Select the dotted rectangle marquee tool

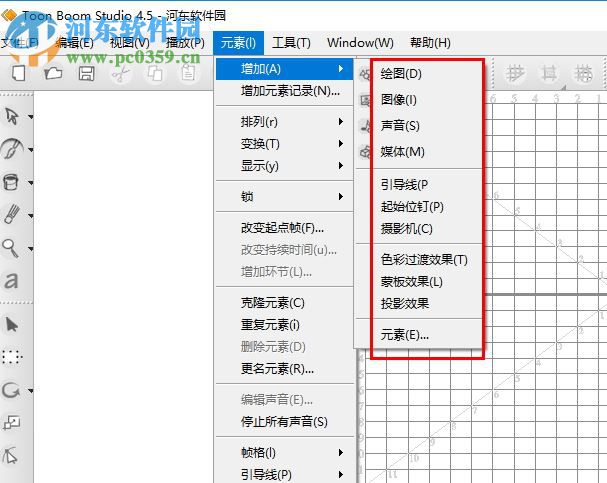click(x=12, y=357)
